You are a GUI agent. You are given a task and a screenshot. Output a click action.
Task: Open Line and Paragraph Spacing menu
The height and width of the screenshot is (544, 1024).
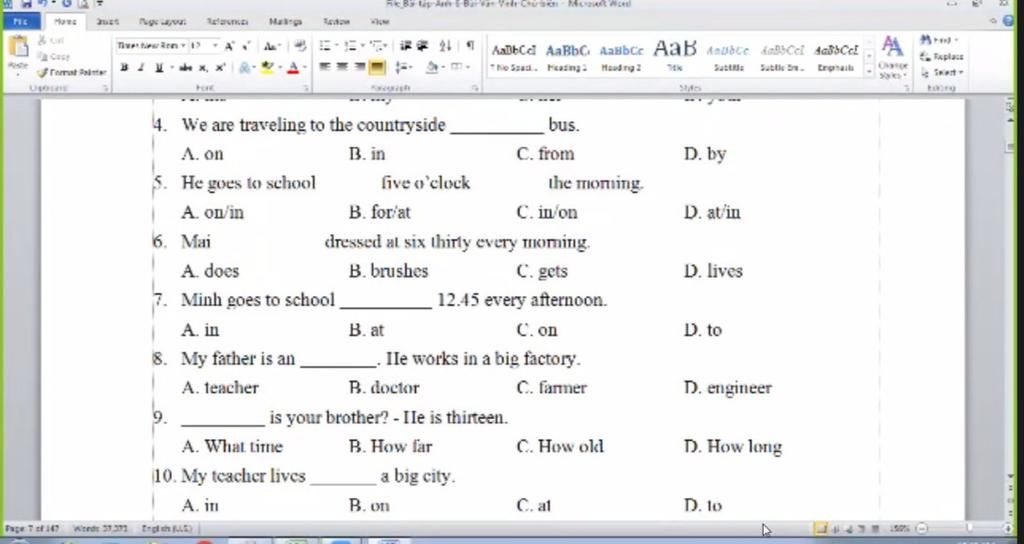[x=404, y=67]
